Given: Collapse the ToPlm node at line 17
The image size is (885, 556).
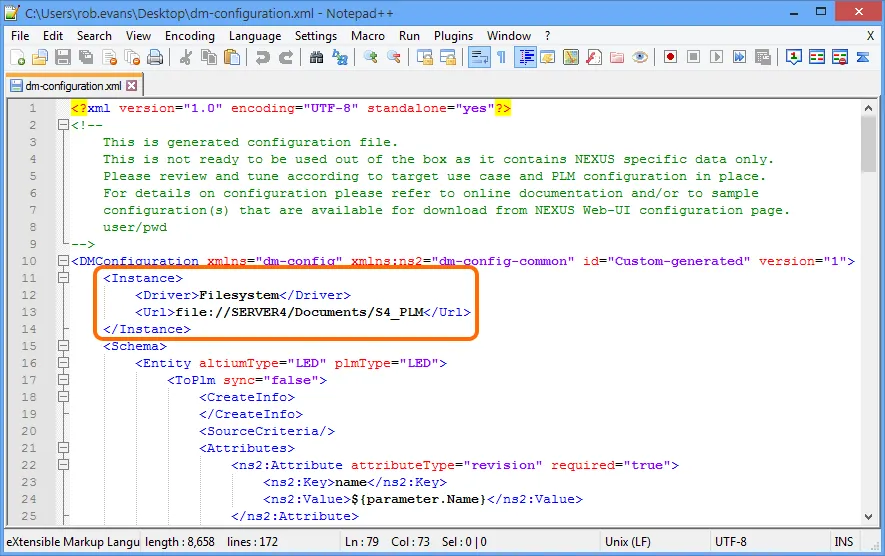Looking at the screenshot, I should click(63, 380).
